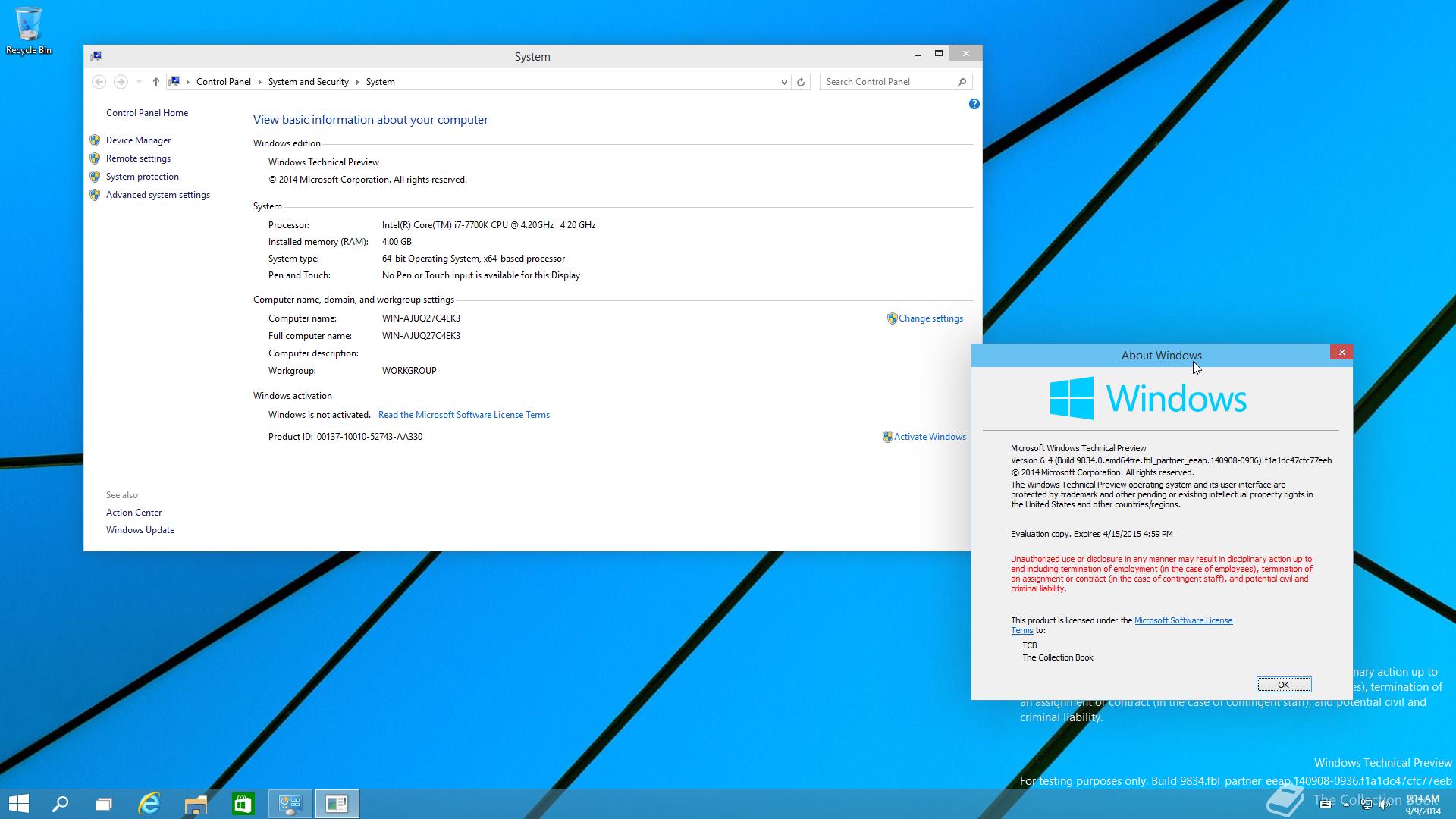Open the Search magnifier on taskbar
1456x819 pixels.
point(60,803)
